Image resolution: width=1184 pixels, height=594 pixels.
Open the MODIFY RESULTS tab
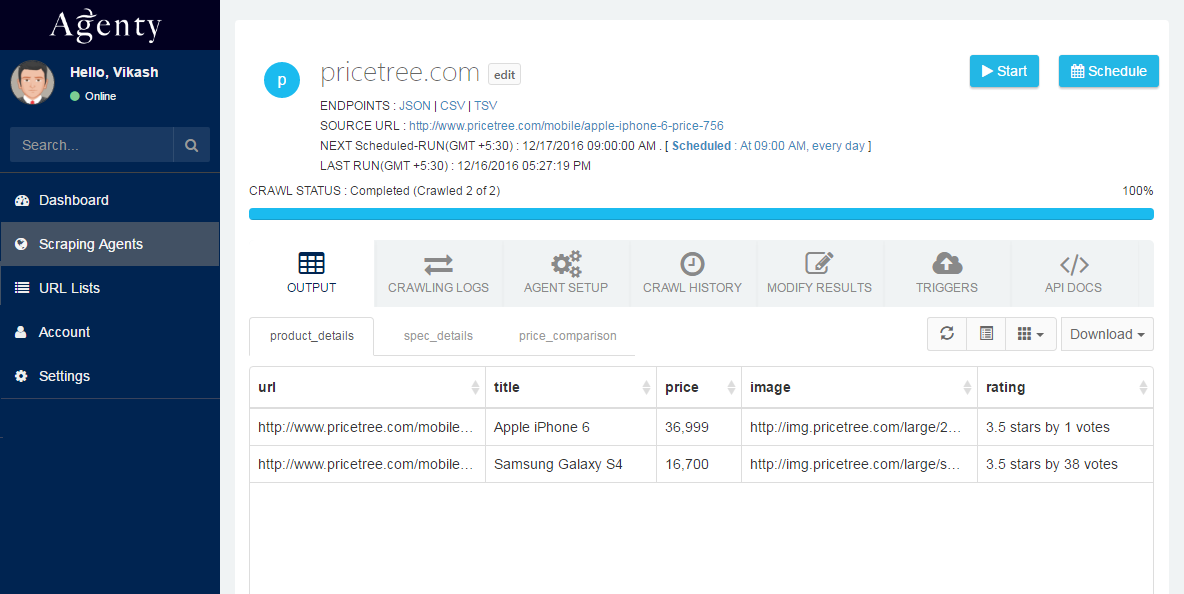coord(819,273)
